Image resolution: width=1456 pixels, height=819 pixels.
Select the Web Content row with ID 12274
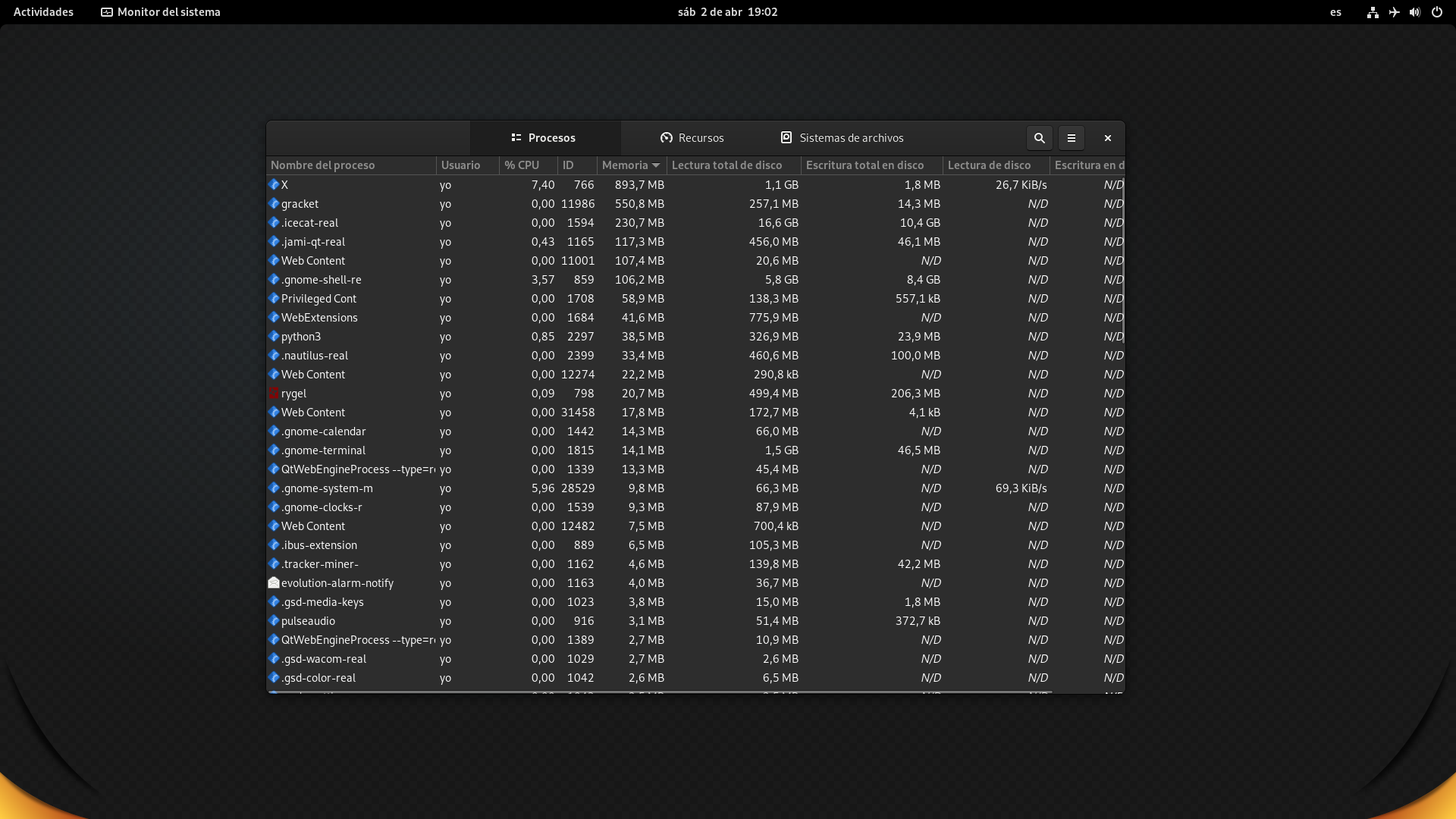click(x=695, y=375)
